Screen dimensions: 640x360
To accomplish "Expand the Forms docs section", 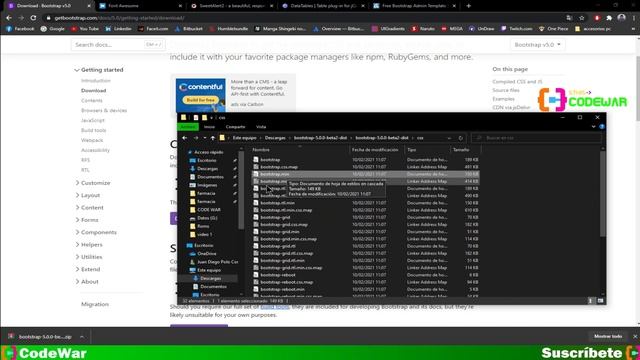I will (87, 220).
